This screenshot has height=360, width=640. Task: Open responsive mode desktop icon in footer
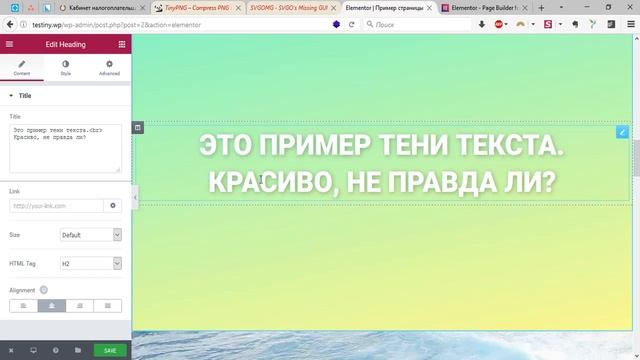coord(33,350)
